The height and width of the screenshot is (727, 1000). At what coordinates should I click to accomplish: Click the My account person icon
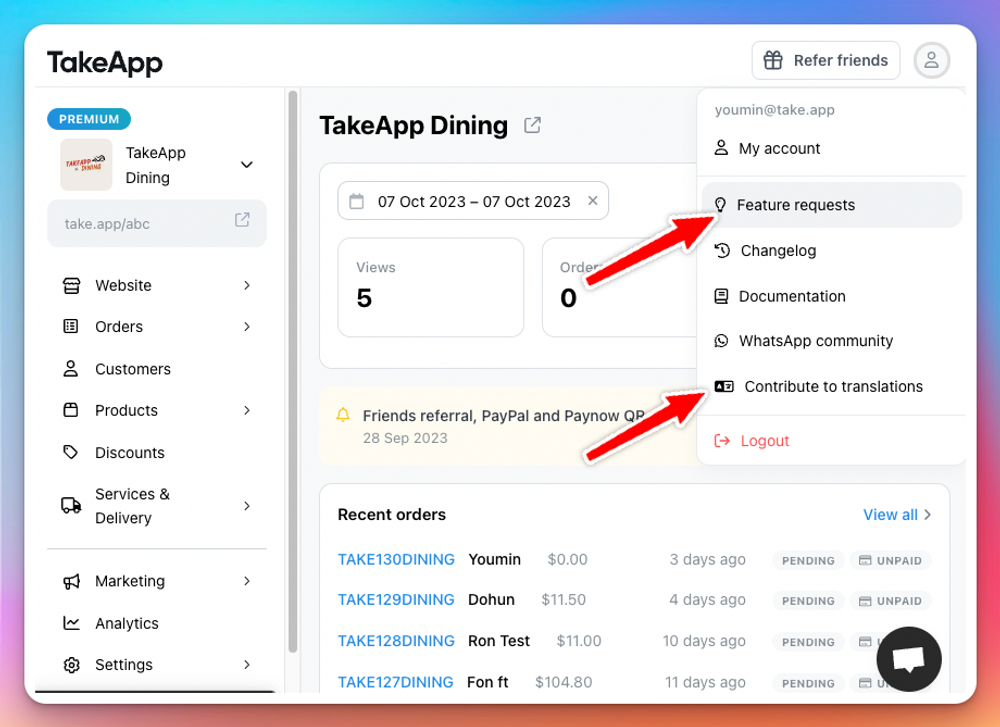click(x=721, y=148)
